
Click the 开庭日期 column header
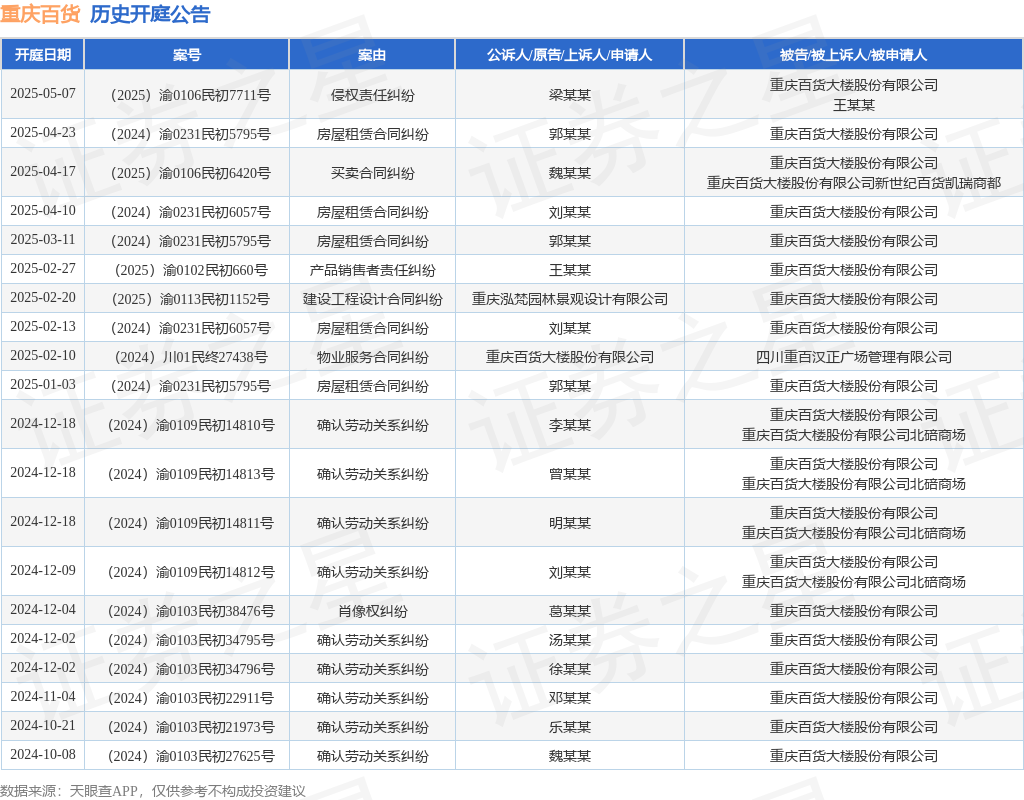[x=42, y=55]
